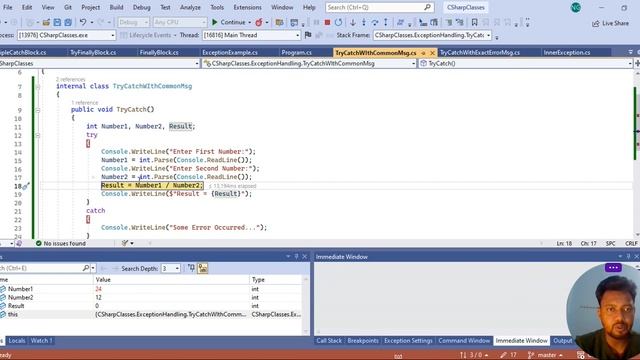Open the Search Depth dropdown
640x360 pixels.
177,268
